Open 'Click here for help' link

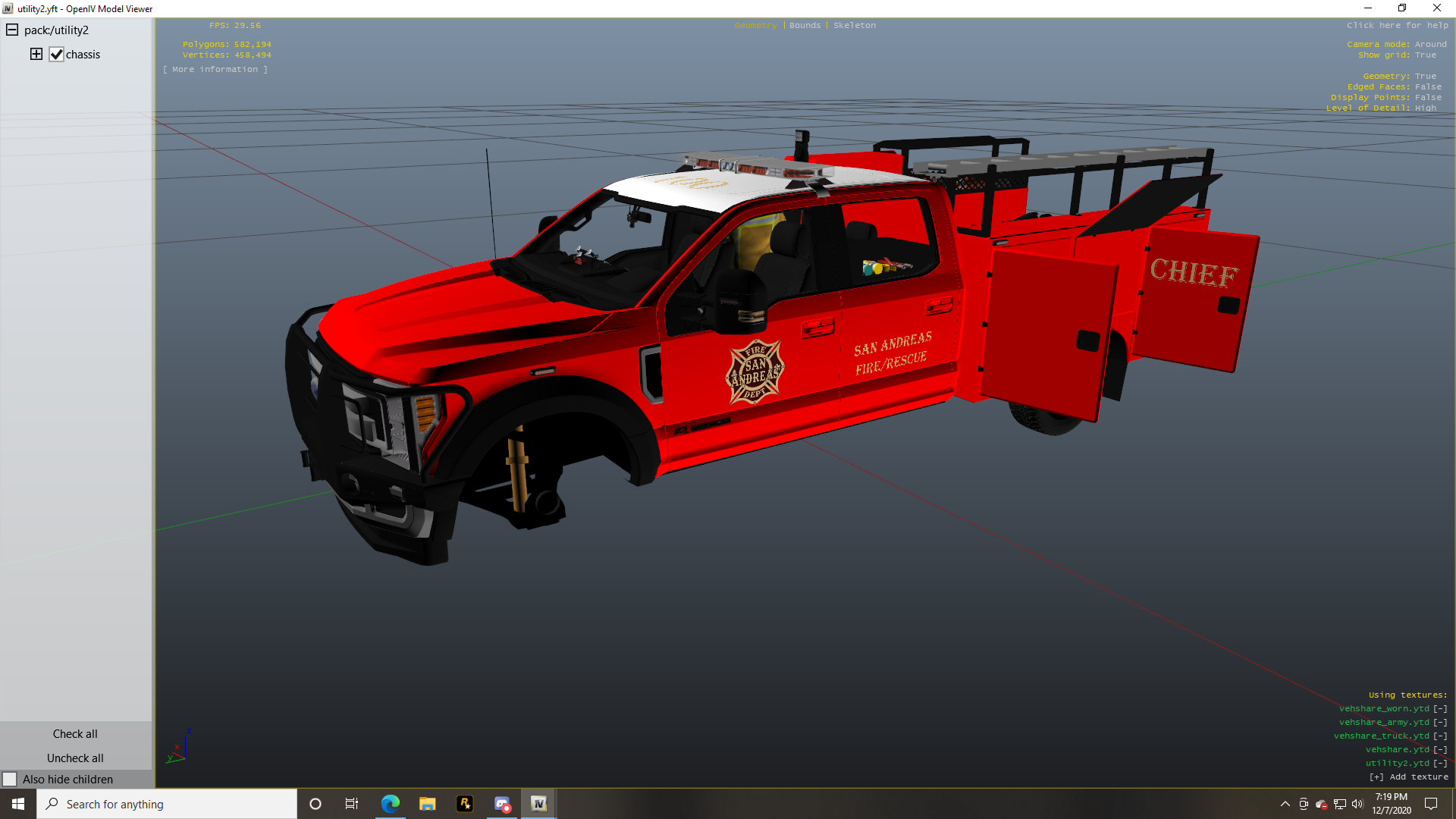1397,25
